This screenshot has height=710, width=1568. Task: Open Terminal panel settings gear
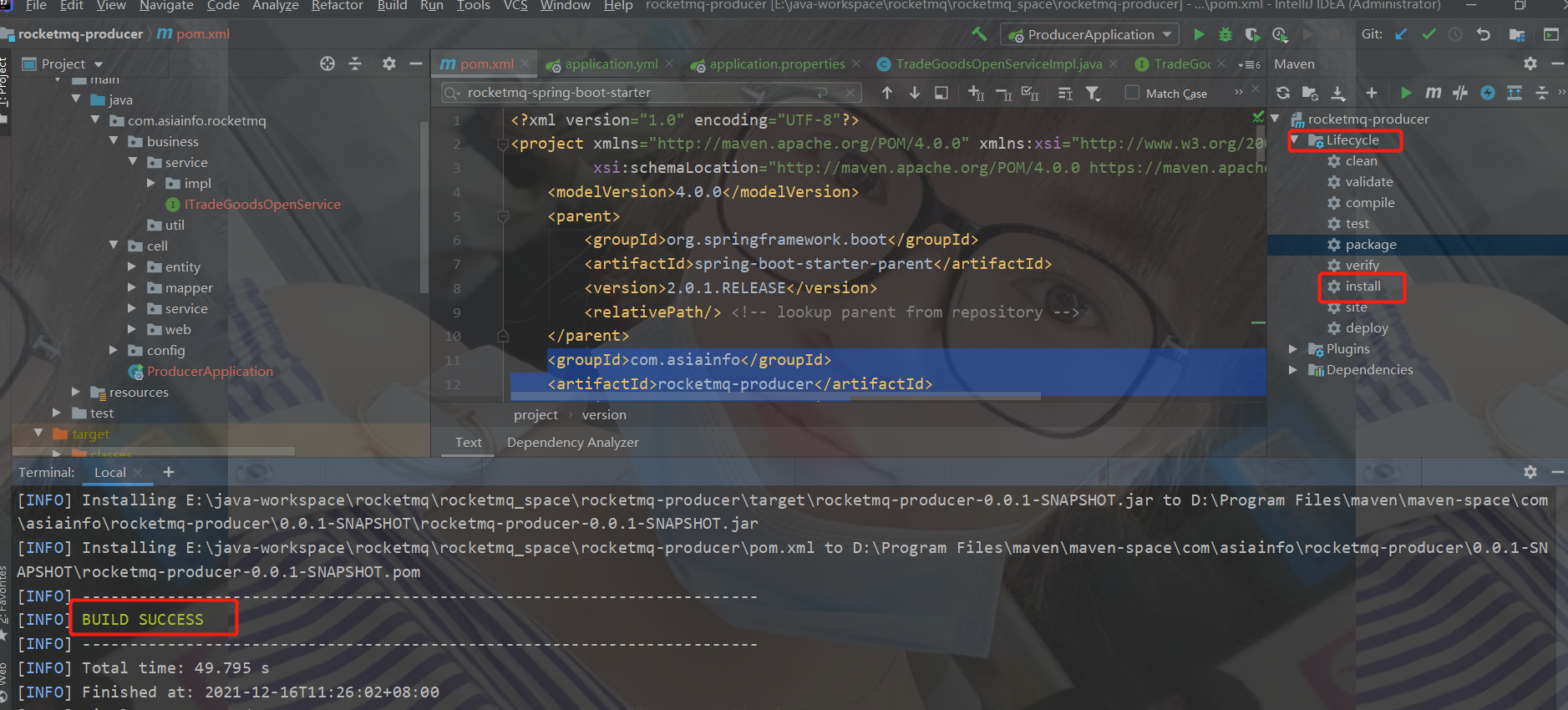pyautogui.click(x=1530, y=472)
